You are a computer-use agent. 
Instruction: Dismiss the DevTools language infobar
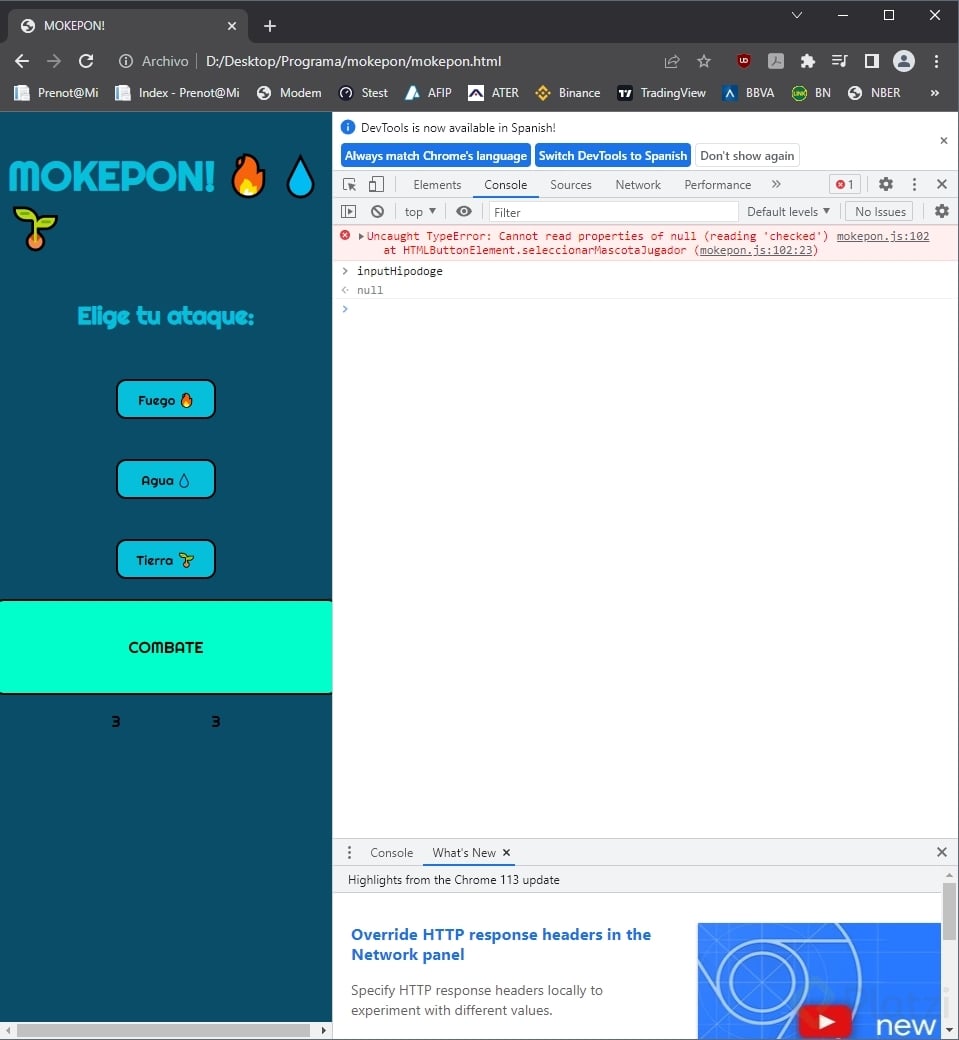(944, 141)
